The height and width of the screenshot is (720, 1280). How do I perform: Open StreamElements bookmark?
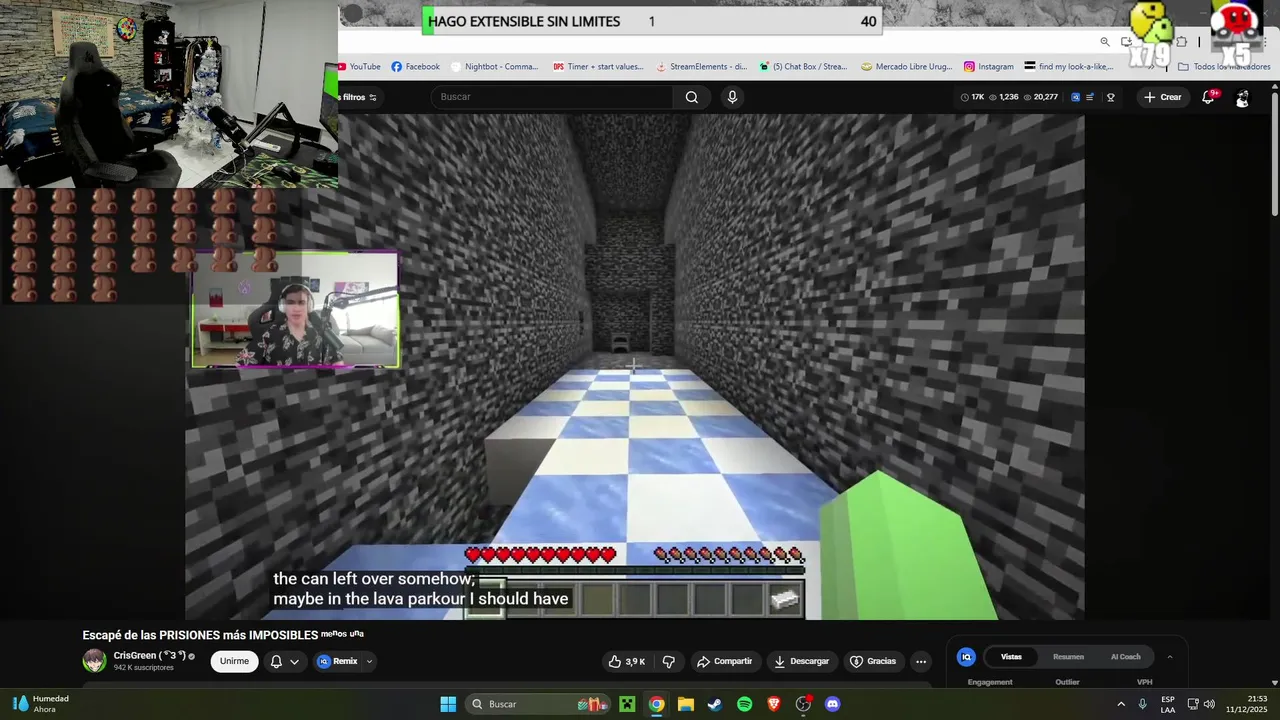[x=701, y=67]
